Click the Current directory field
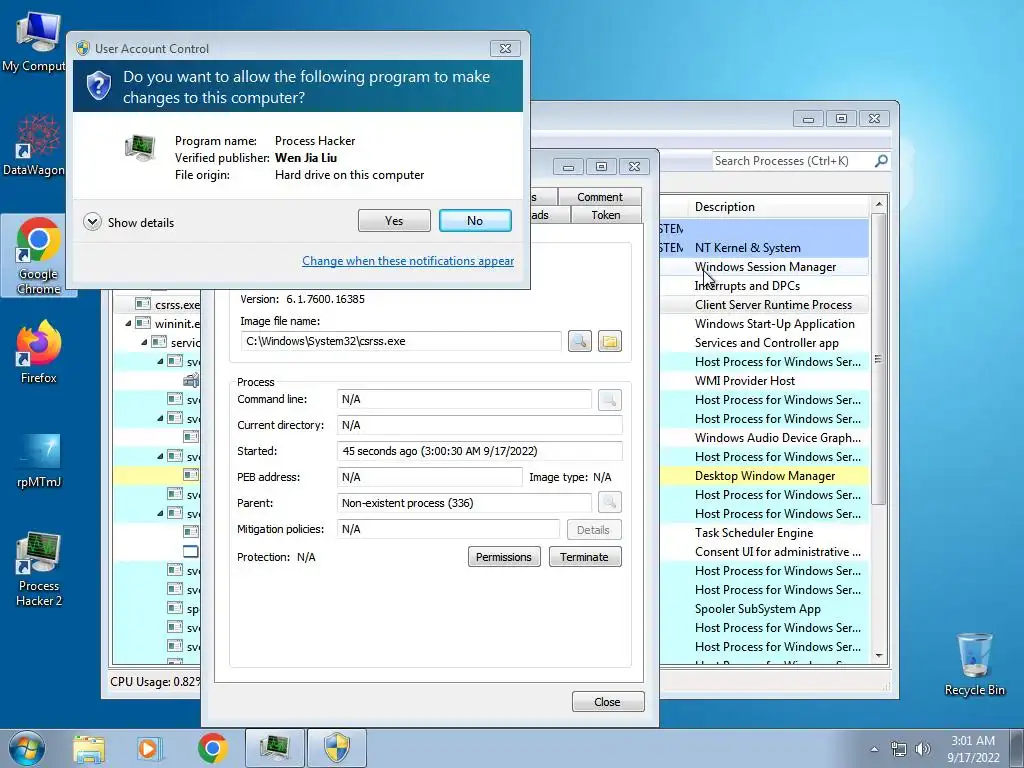Viewport: 1024px width, 768px height. pos(479,425)
